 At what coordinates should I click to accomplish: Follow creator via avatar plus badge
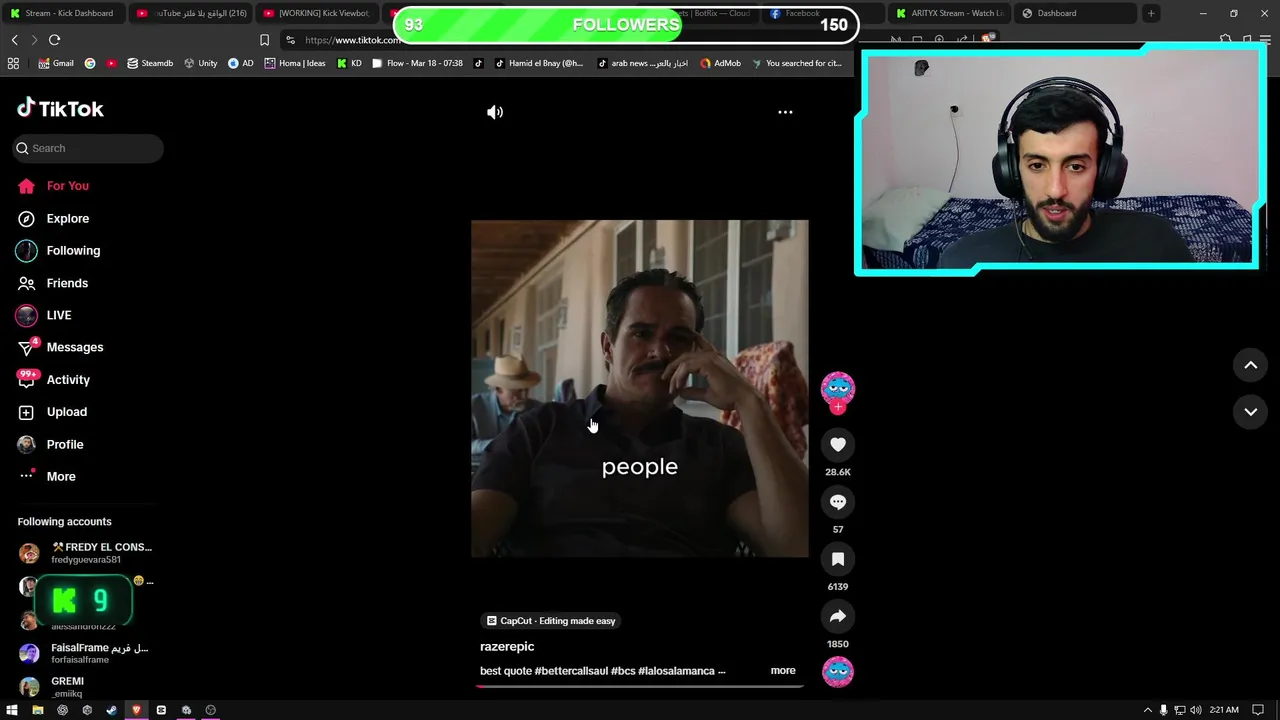pyautogui.click(x=838, y=407)
